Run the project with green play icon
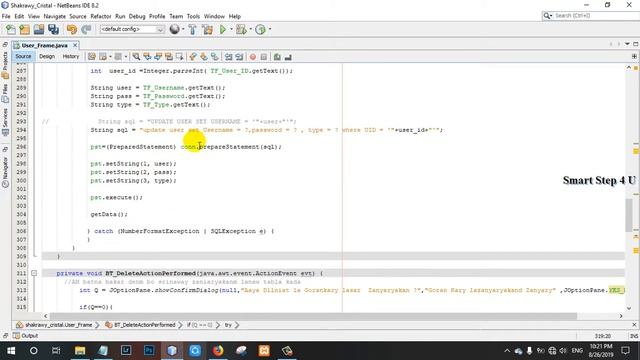 [223, 29]
